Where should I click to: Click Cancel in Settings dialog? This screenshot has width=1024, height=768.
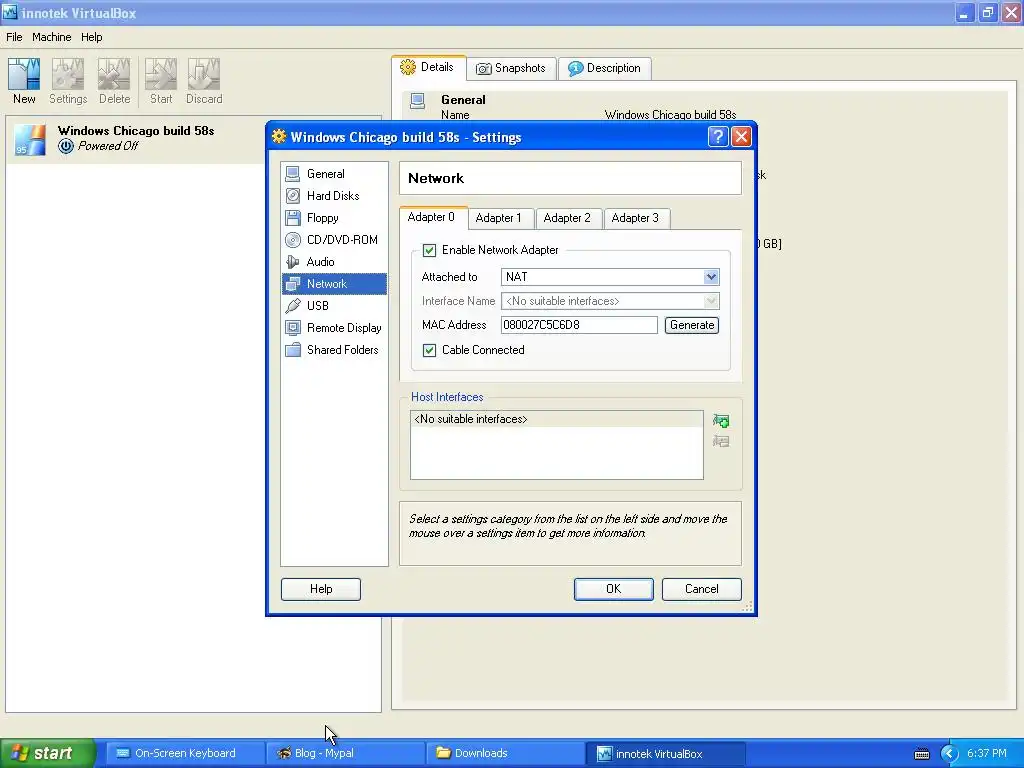(701, 589)
